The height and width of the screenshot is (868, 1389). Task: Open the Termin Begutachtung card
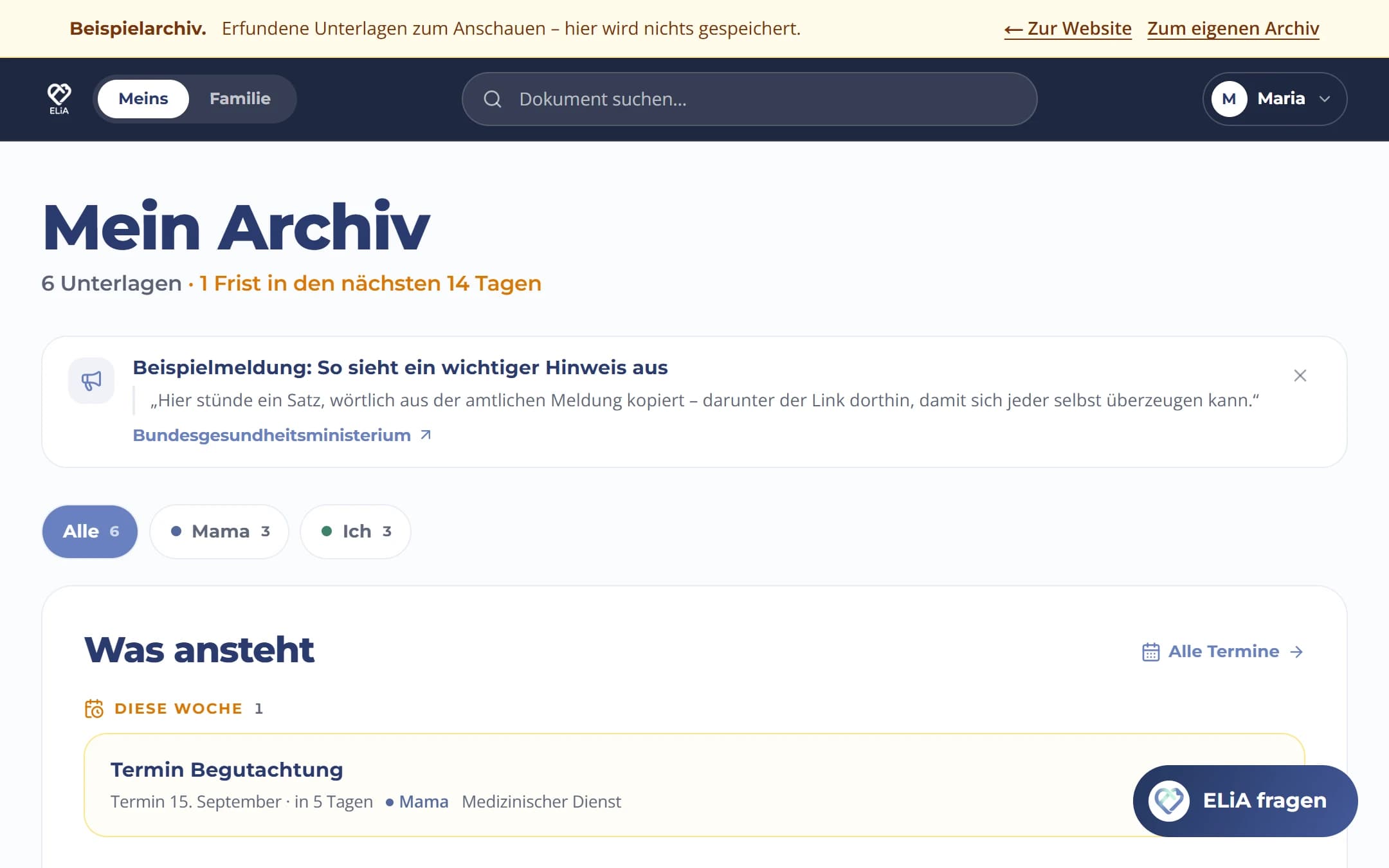694,785
